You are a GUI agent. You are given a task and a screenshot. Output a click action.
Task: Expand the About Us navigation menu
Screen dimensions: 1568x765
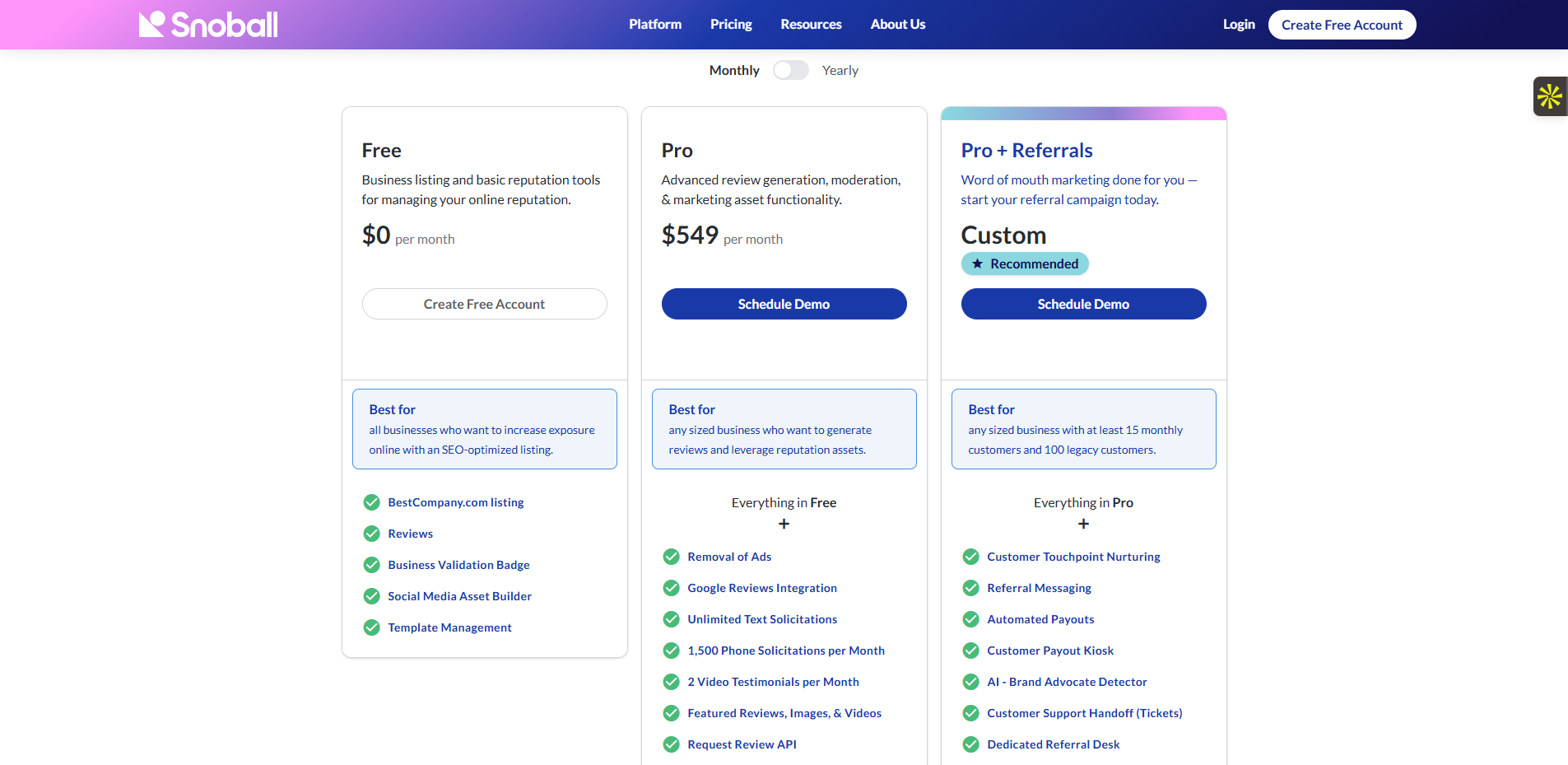[x=897, y=25]
